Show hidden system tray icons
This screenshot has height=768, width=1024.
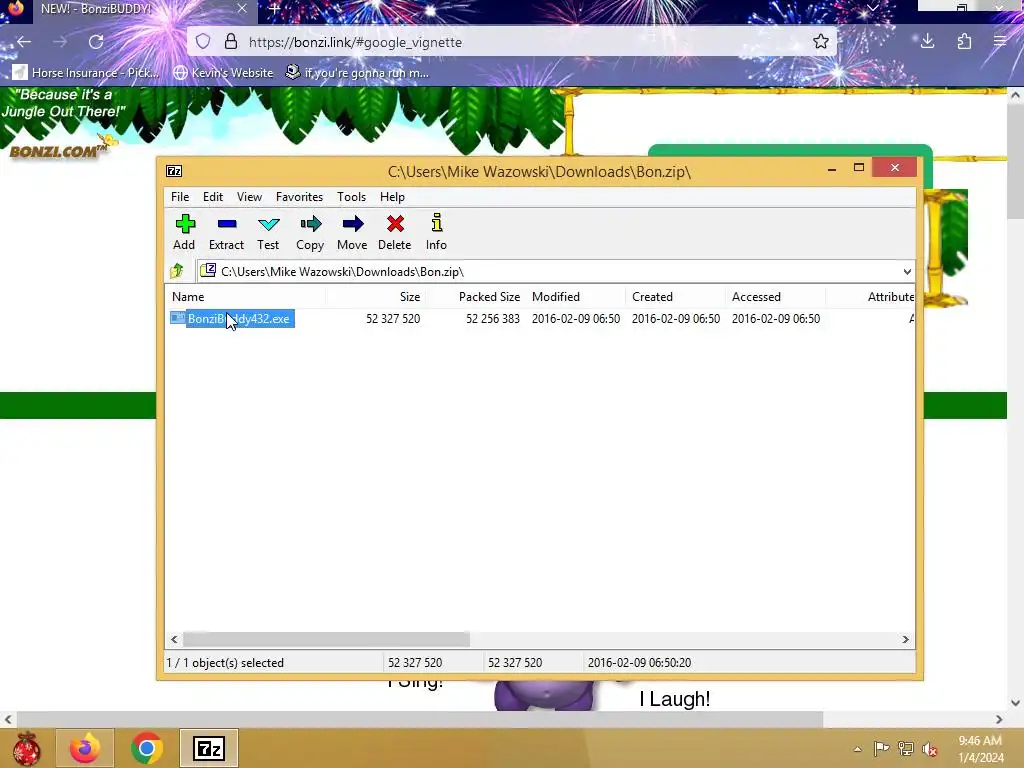point(857,749)
